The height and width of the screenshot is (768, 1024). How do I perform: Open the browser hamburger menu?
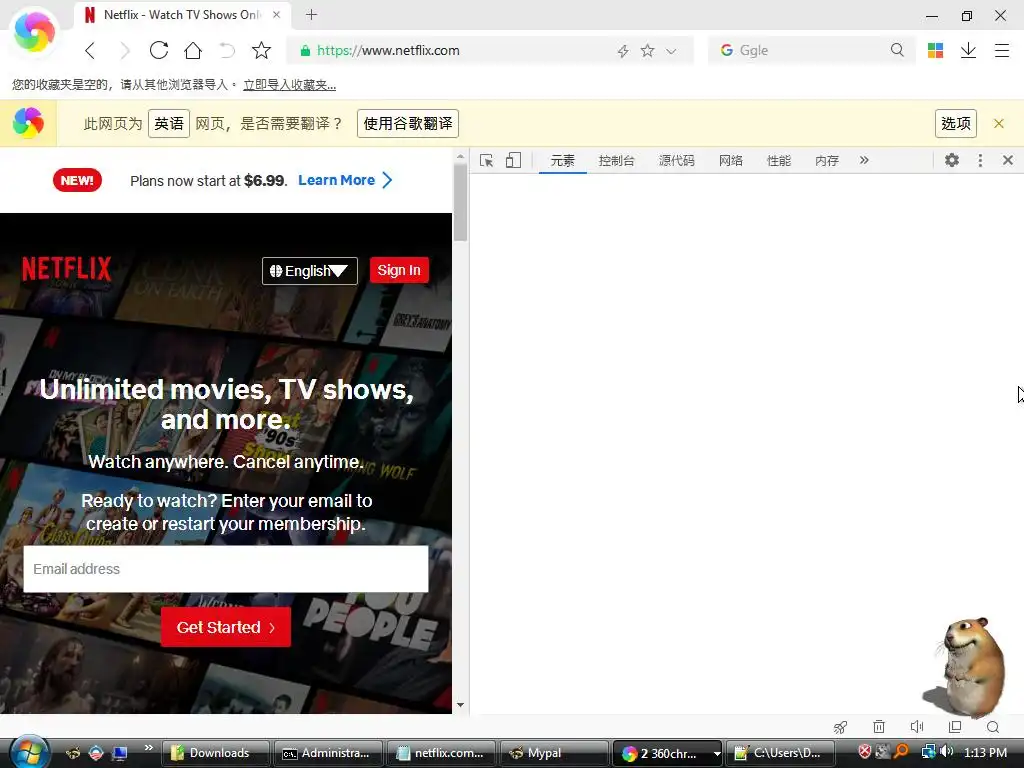pos(1002,50)
